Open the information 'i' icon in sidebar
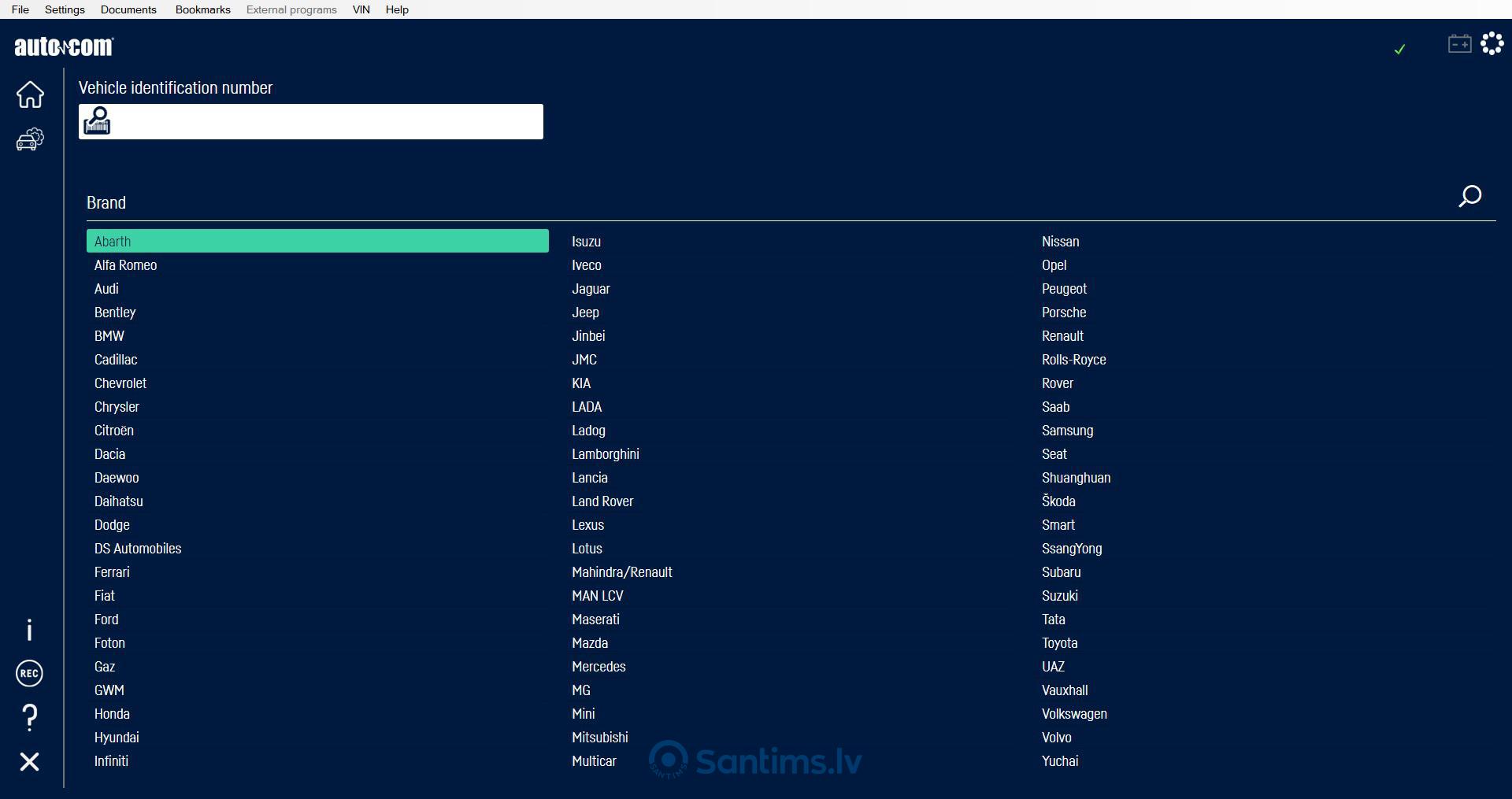This screenshot has width=1512, height=799. coord(29,629)
